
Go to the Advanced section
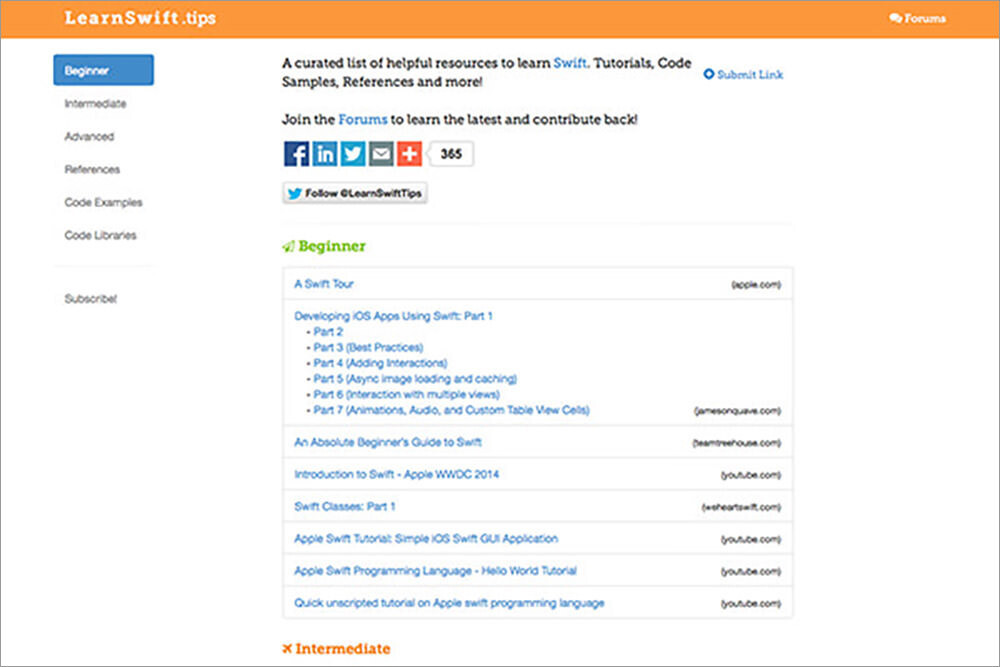89,137
